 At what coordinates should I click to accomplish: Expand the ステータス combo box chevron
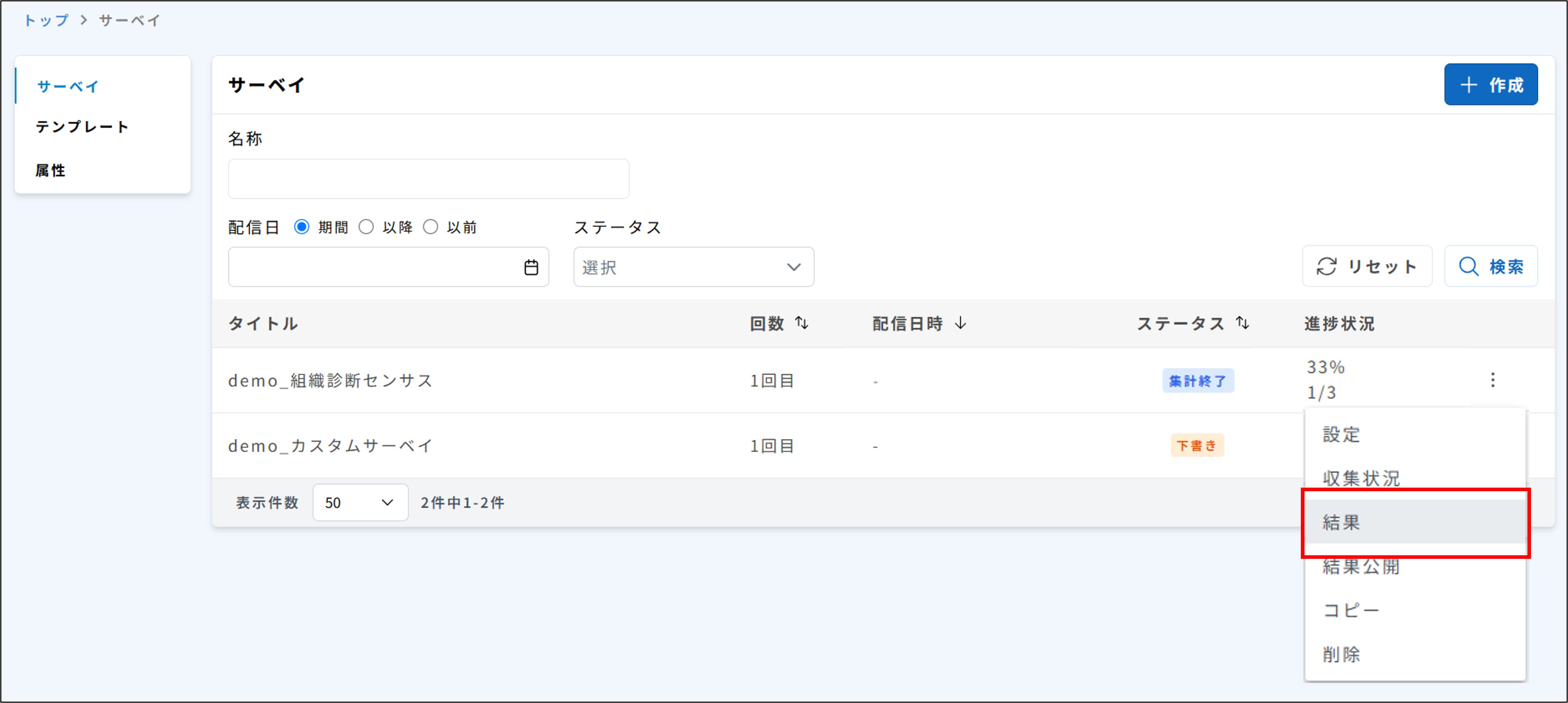pyautogui.click(x=793, y=267)
